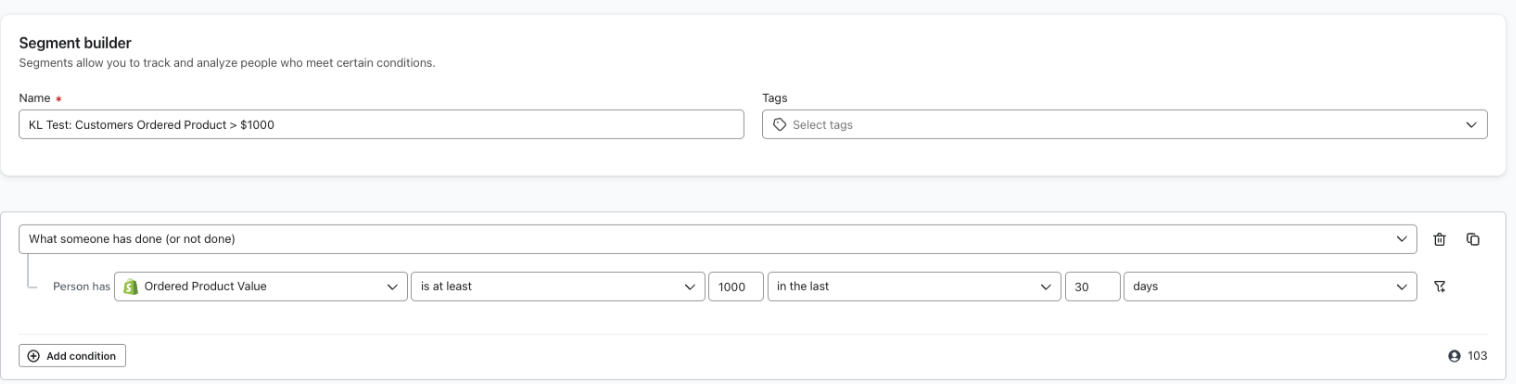Image resolution: width=1516 pixels, height=384 pixels.
Task: Click the Shopify bag icon
Action: click(x=129, y=286)
